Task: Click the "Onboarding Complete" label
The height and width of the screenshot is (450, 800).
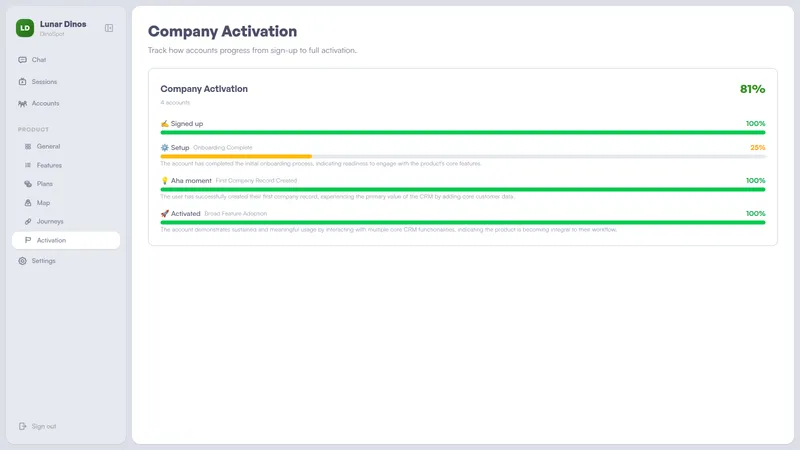Action: pos(222,147)
